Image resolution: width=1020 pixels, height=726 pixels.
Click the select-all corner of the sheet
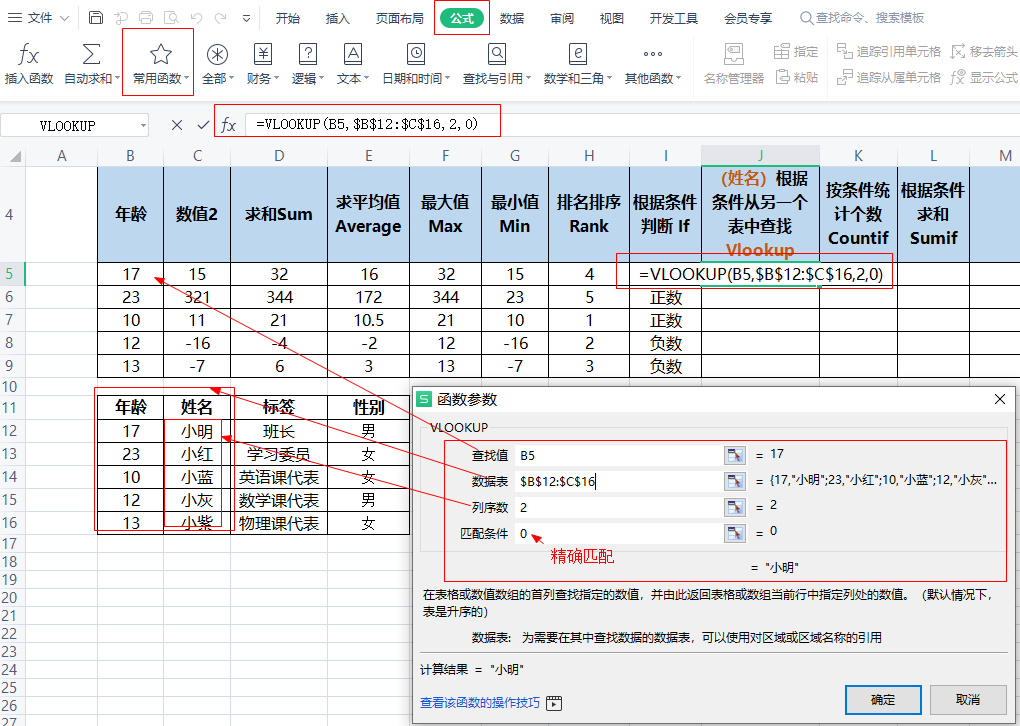point(13,155)
